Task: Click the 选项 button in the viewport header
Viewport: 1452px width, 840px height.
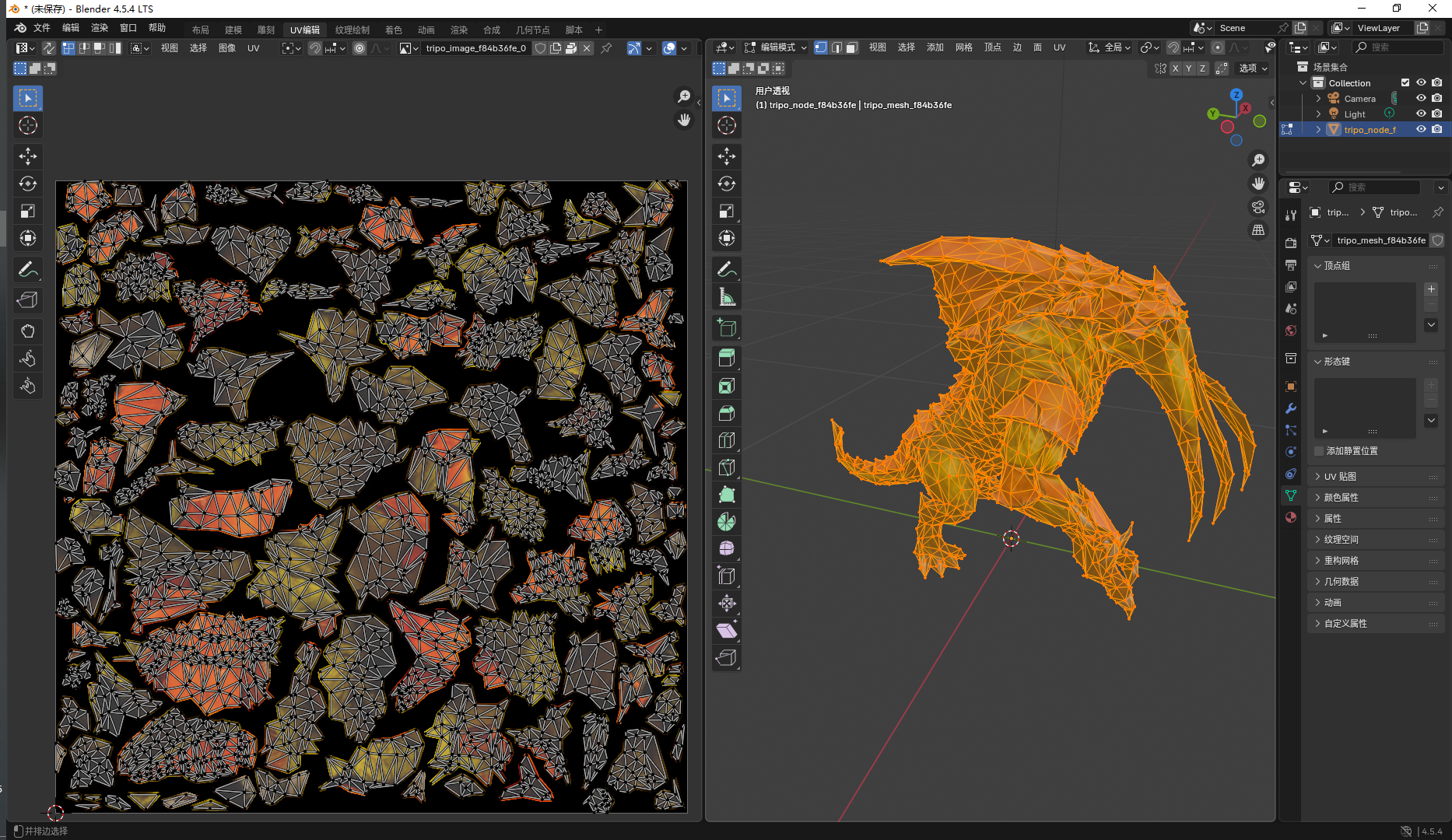Action: pyautogui.click(x=1253, y=68)
